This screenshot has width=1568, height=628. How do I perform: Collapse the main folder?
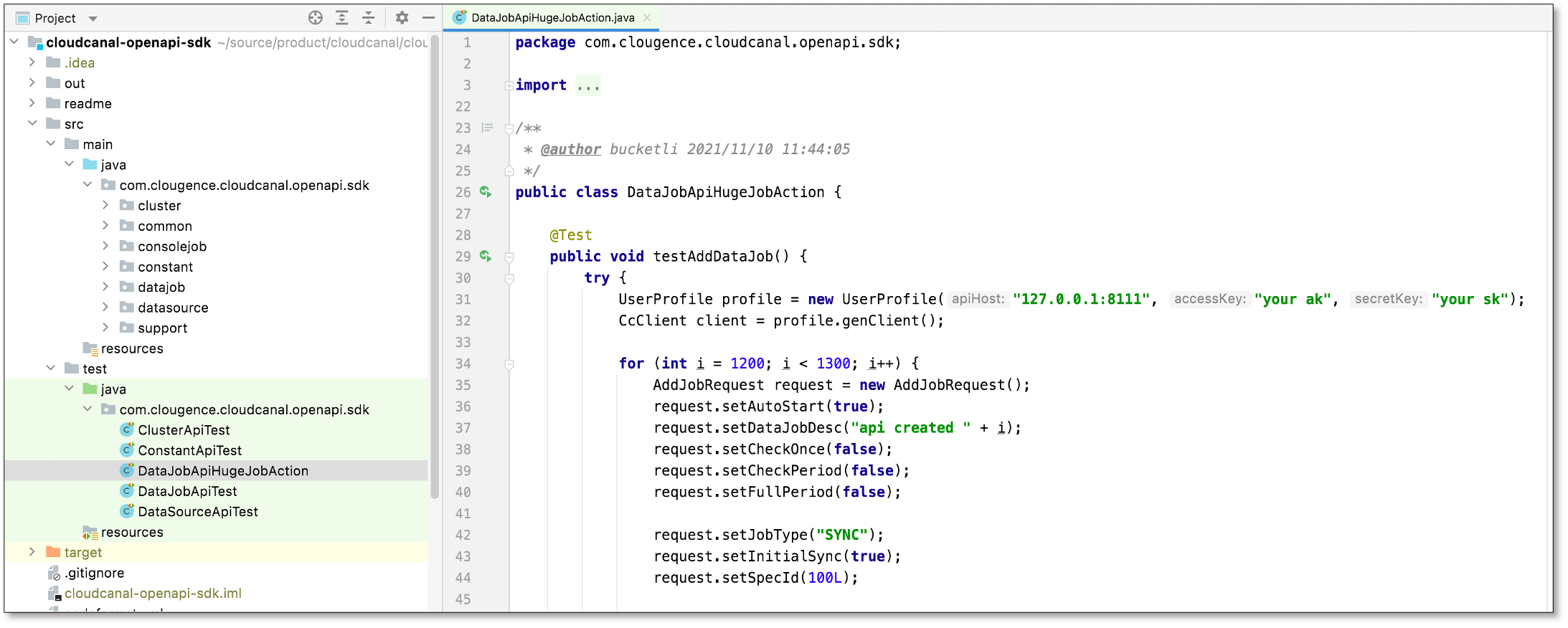(51, 143)
